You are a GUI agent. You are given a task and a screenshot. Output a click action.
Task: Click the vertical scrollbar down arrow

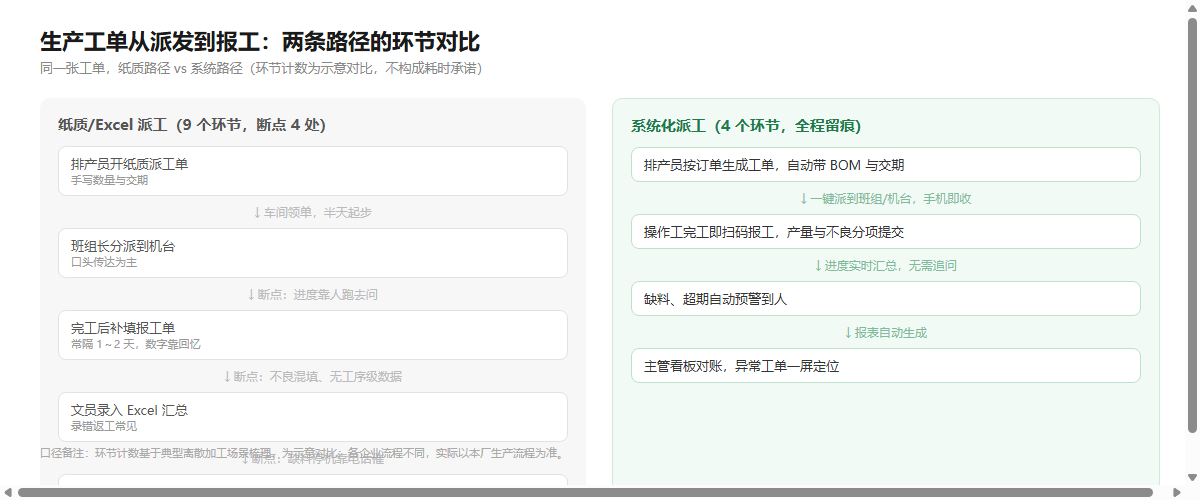tap(1192, 477)
